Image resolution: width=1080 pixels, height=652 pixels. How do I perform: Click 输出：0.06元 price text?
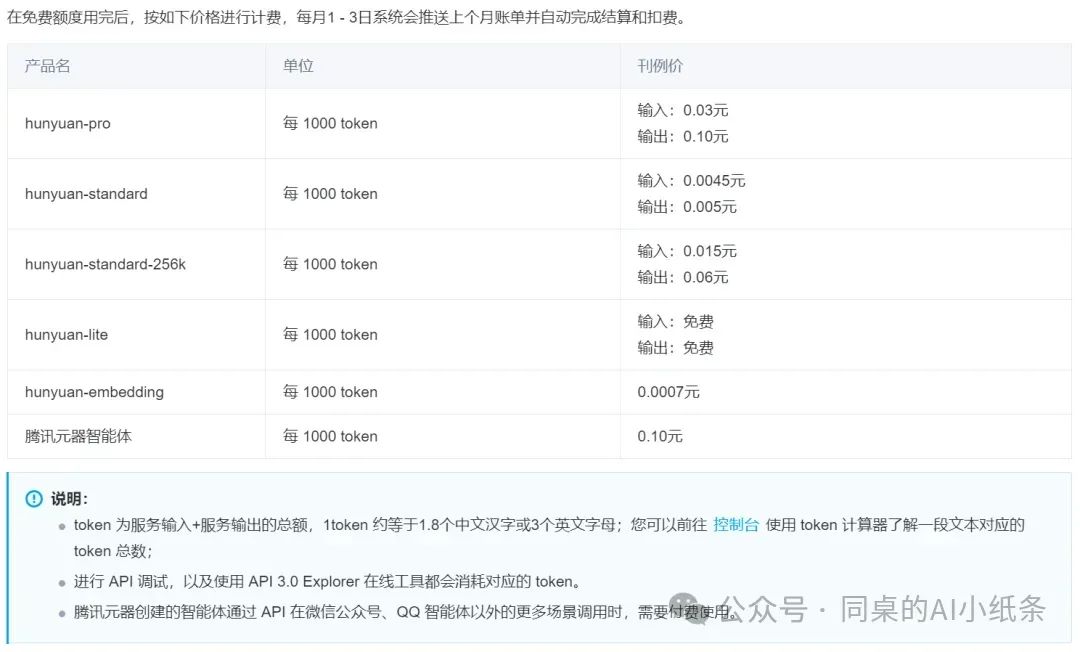[683, 277]
